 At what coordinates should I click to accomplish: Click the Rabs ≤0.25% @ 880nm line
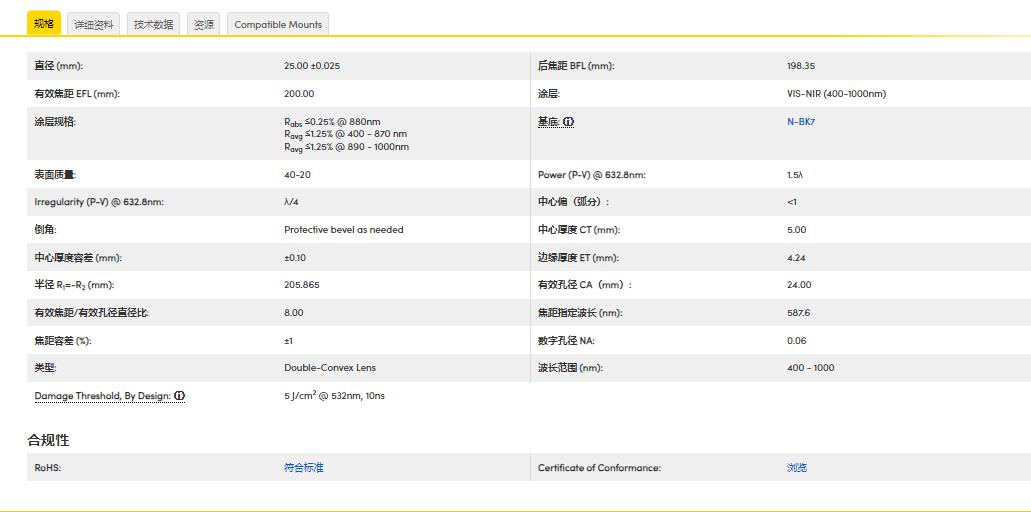tap(332, 122)
